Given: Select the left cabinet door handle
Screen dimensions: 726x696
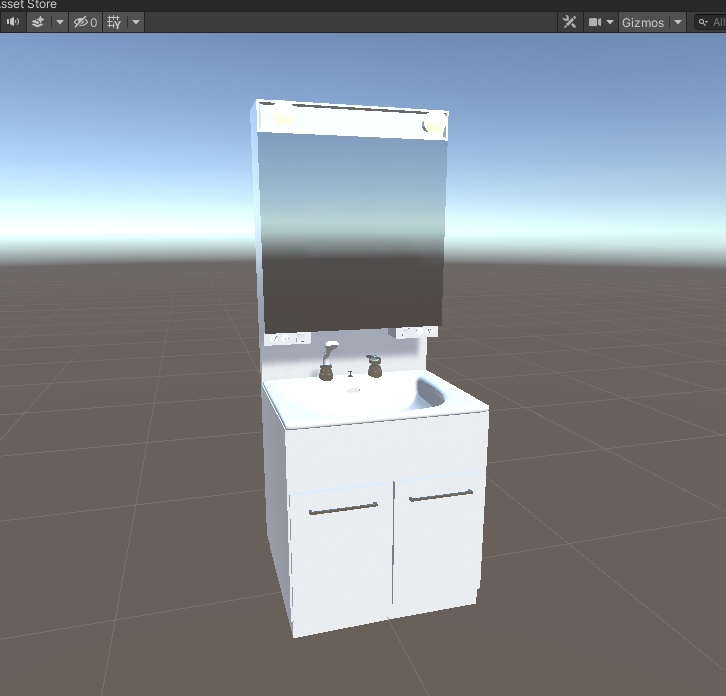Looking at the screenshot, I should 343,508.
